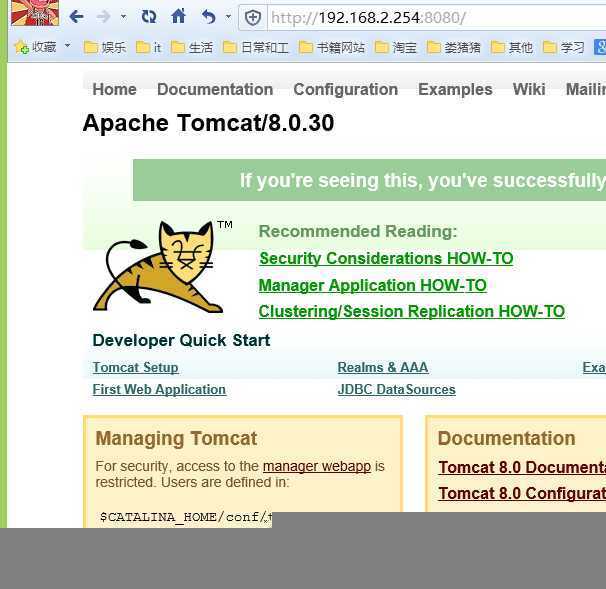The width and height of the screenshot is (606, 589).
Task: Select the Home nav item
Action: coord(114,89)
